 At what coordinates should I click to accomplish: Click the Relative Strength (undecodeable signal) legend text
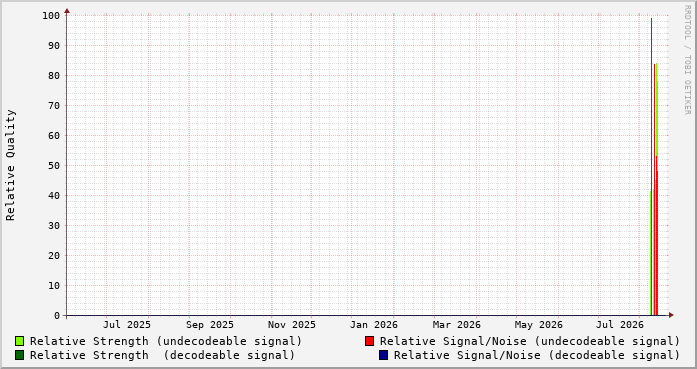(166, 341)
